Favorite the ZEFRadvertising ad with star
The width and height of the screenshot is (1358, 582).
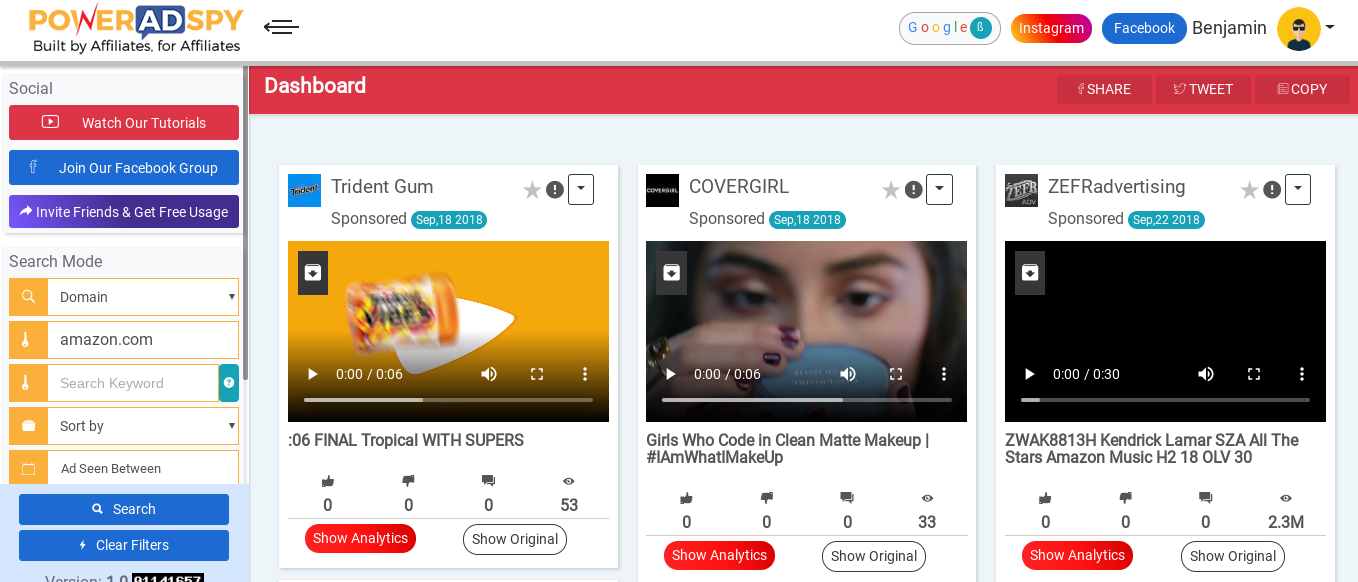coord(1249,190)
